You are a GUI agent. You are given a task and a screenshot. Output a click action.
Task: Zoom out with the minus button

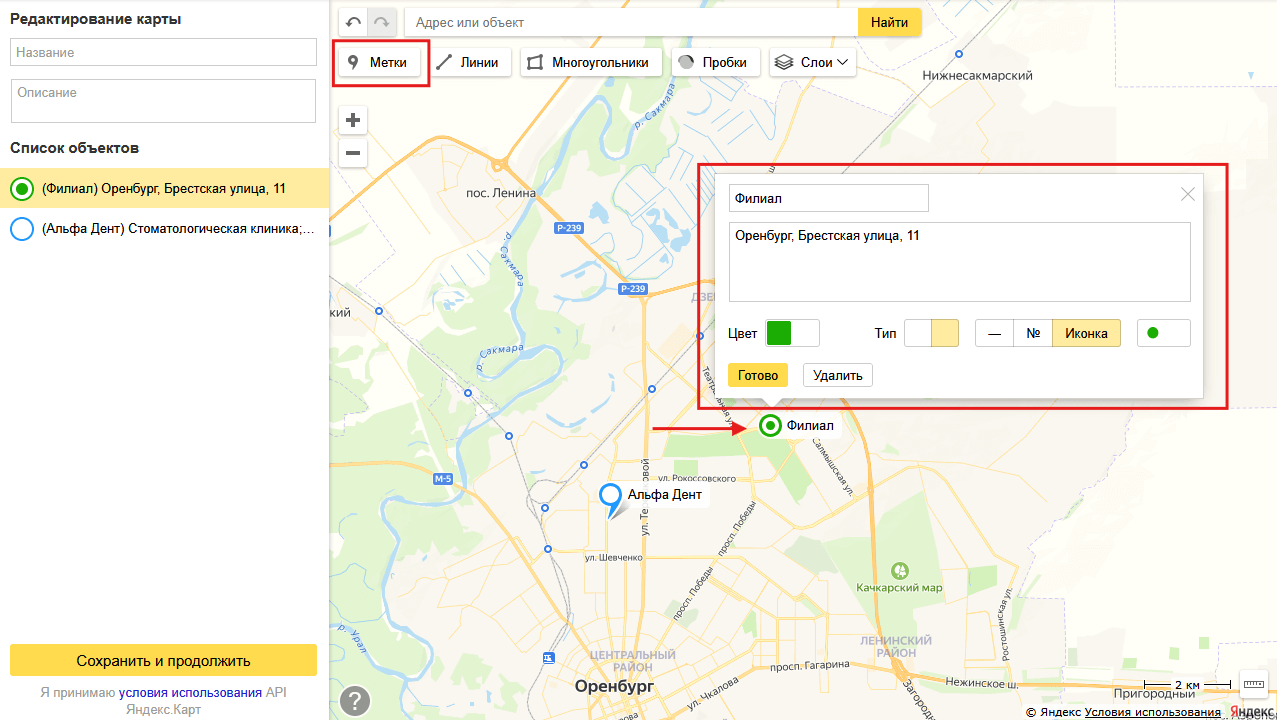[x=353, y=153]
